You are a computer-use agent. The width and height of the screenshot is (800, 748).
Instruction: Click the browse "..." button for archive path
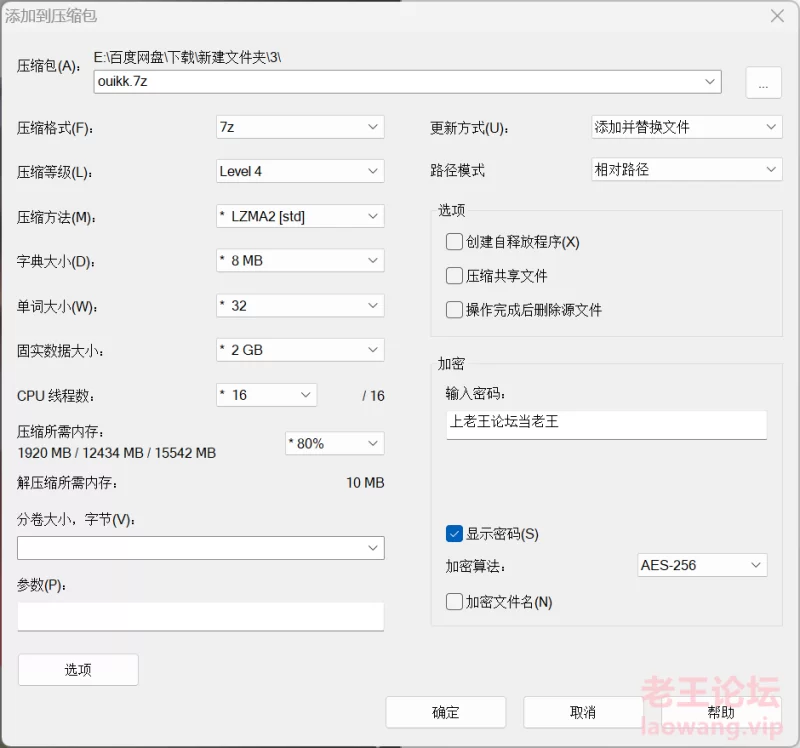click(x=763, y=82)
